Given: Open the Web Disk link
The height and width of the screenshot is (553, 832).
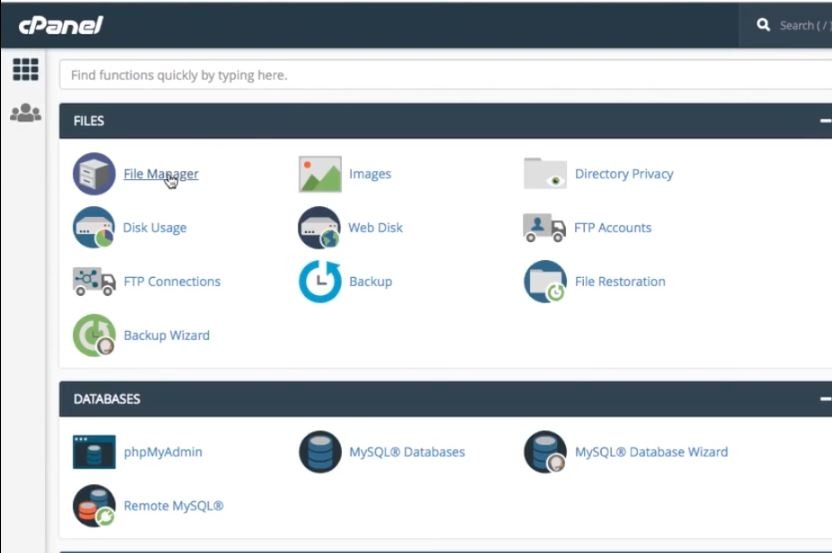Looking at the screenshot, I should tap(375, 228).
